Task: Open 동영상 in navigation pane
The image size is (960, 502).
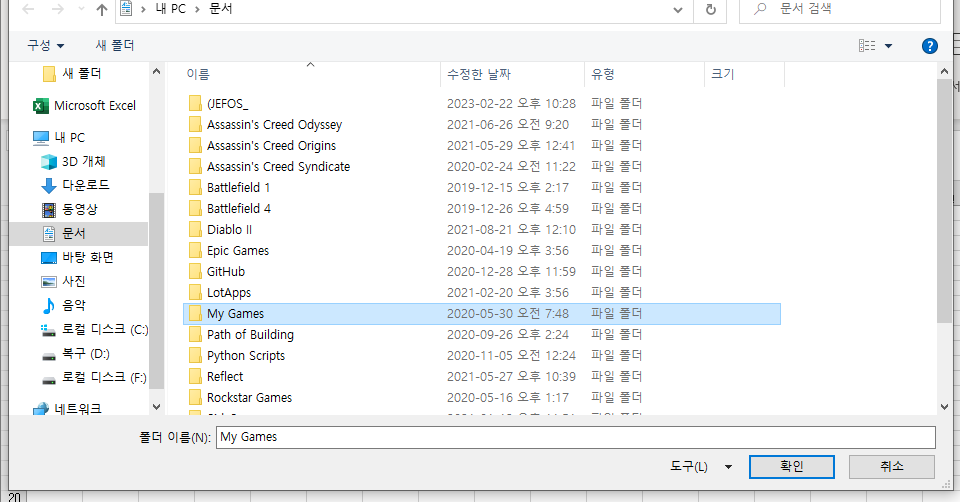Action: [70, 209]
